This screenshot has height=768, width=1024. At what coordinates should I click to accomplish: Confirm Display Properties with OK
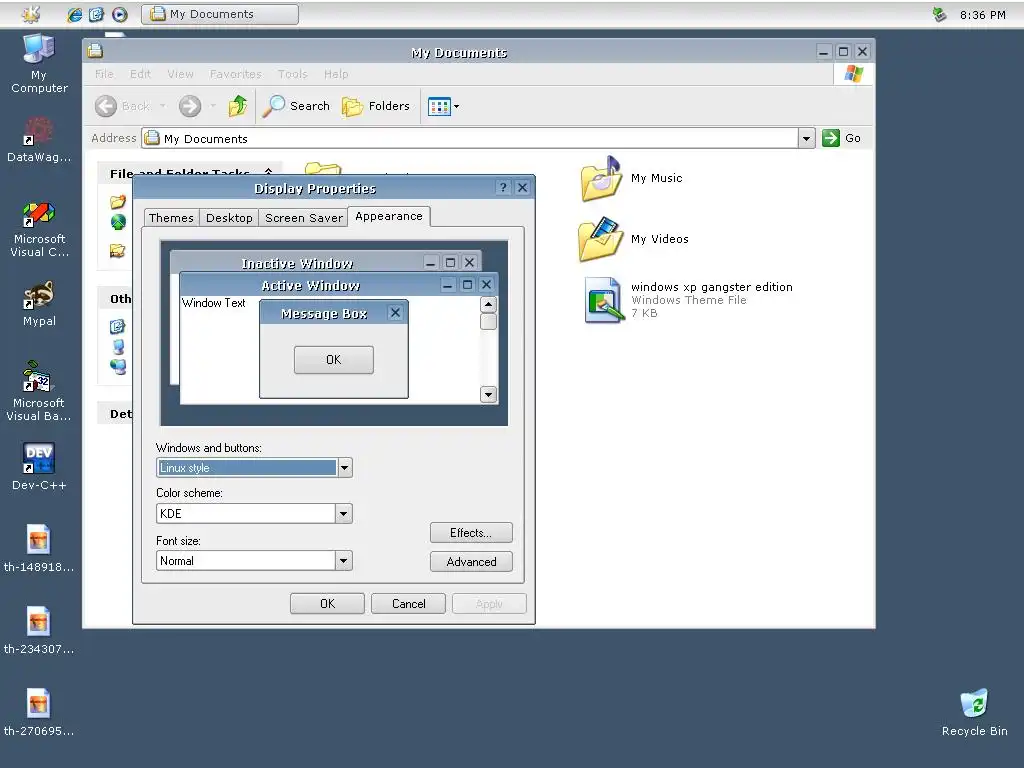click(x=327, y=603)
